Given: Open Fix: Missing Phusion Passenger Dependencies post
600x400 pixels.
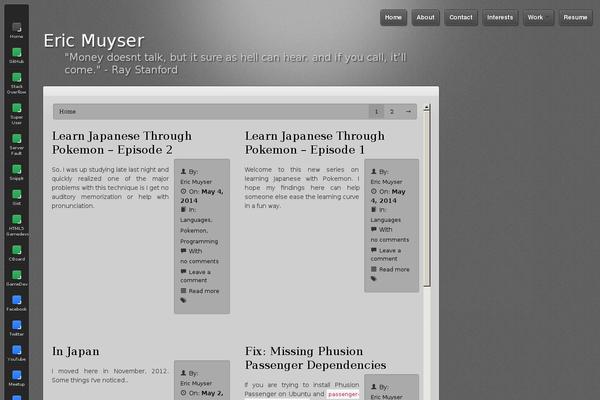Looking at the screenshot, I should [x=316, y=358].
